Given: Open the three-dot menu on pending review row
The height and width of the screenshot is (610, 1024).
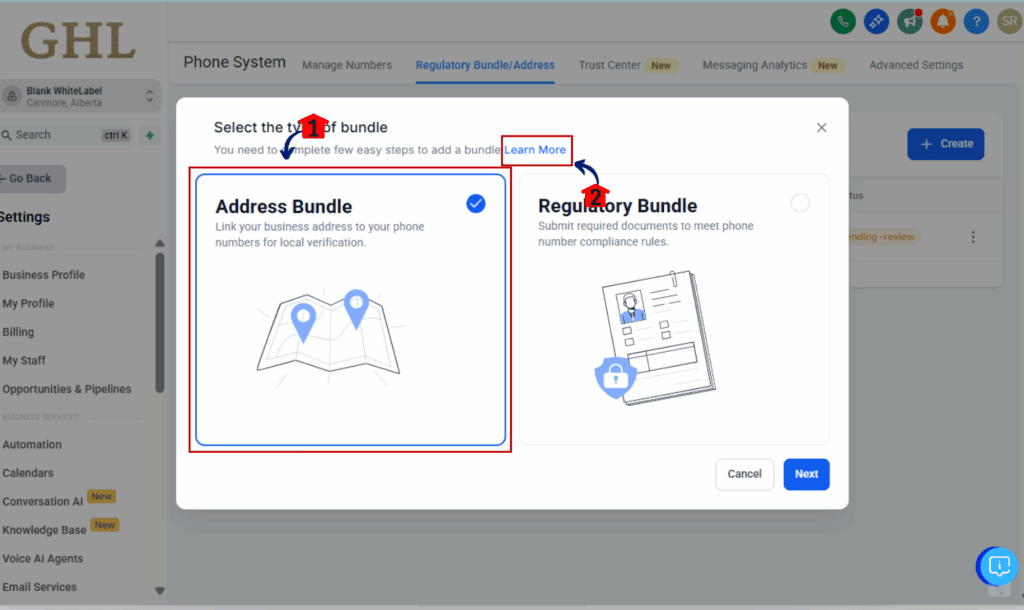Looking at the screenshot, I should point(973,236).
